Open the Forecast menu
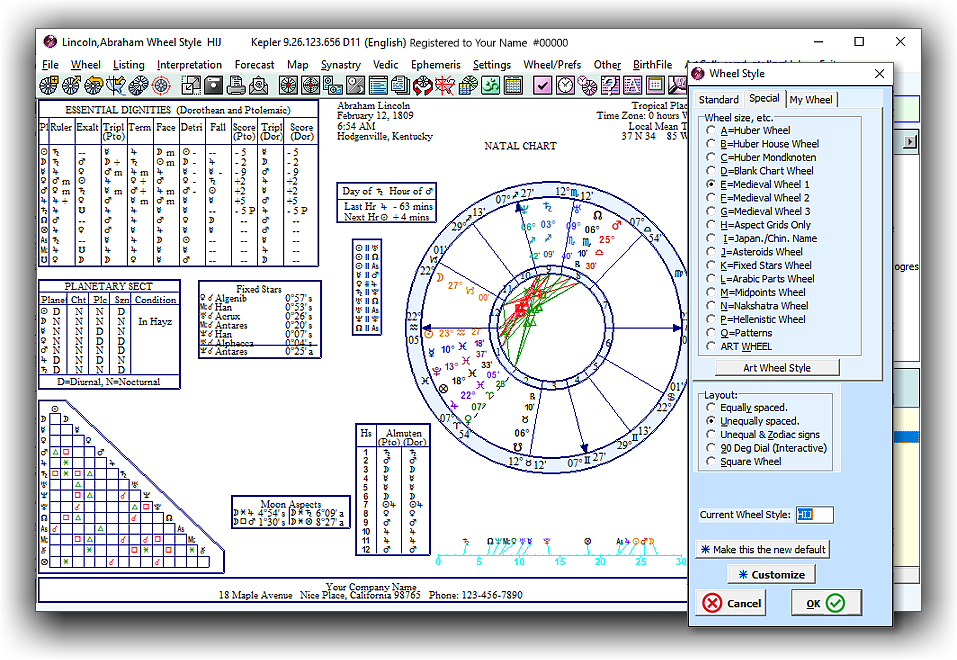Screen dimensions: 957x660 point(254,65)
